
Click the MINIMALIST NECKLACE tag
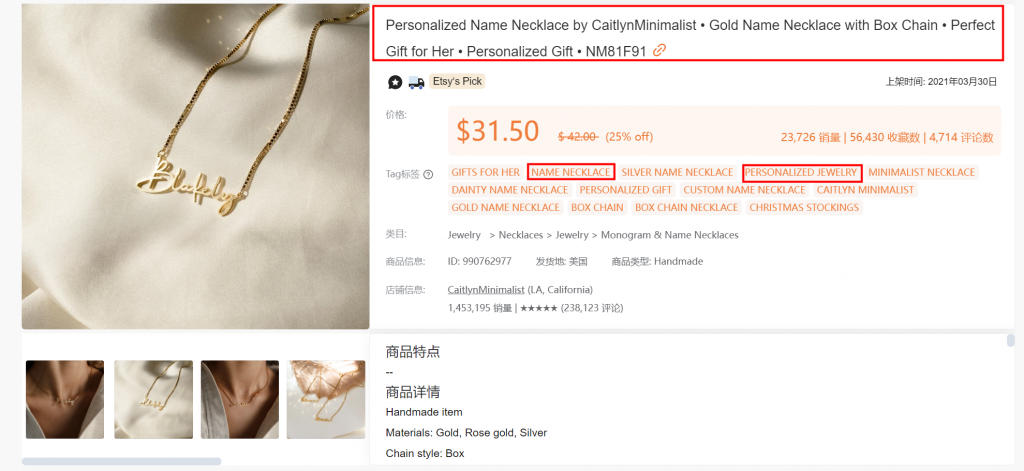point(921,172)
